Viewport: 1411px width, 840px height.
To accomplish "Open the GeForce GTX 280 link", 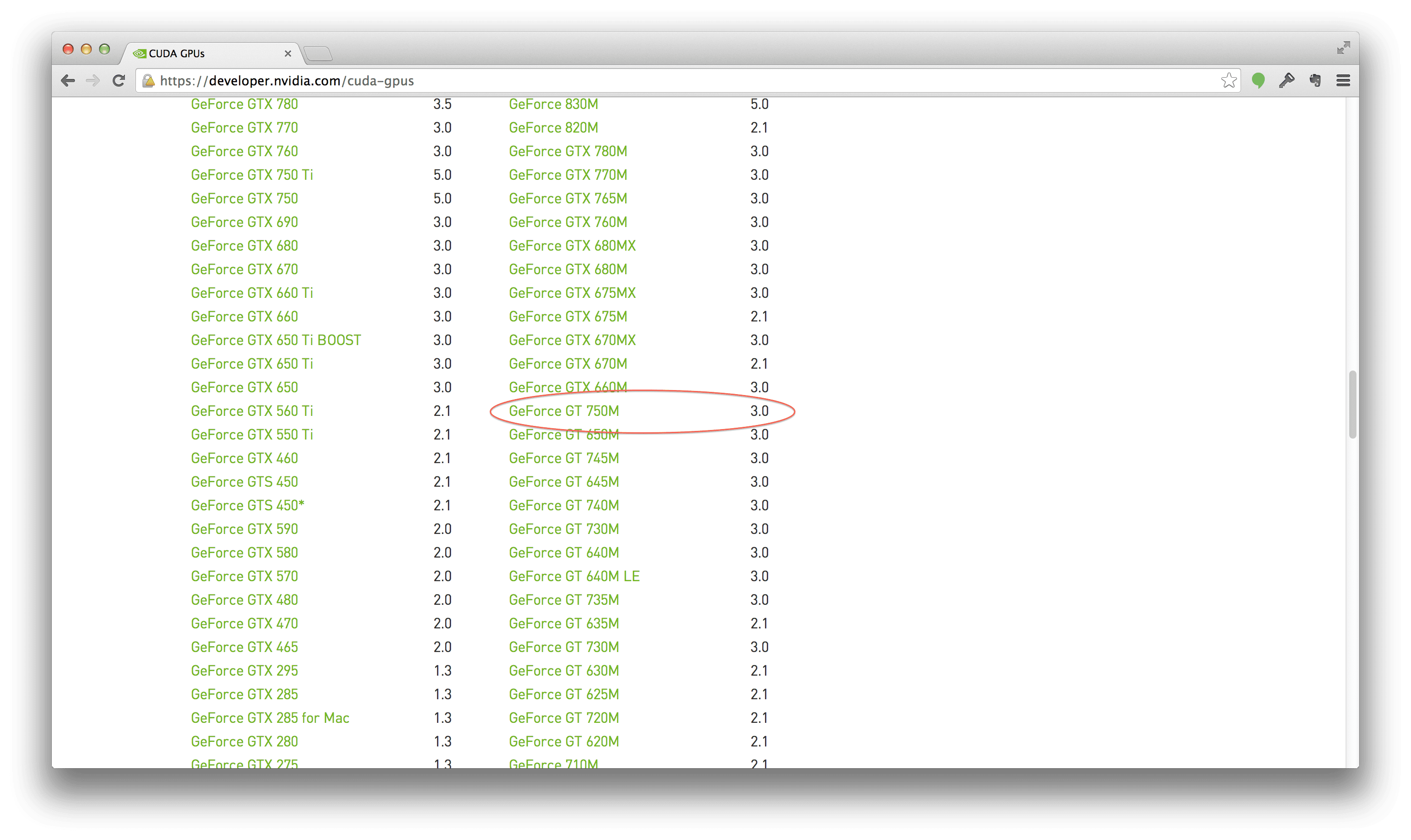I will pyautogui.click(x=244, y=741).
